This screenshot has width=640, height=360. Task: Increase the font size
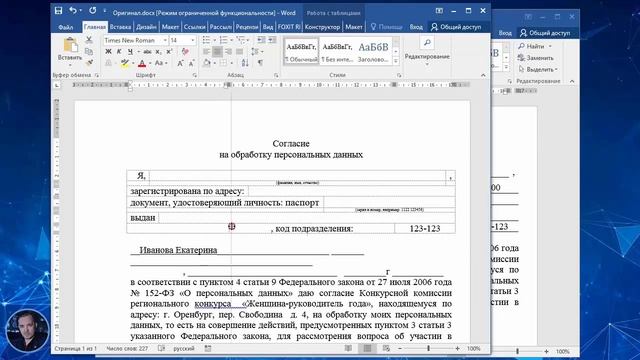180,63
